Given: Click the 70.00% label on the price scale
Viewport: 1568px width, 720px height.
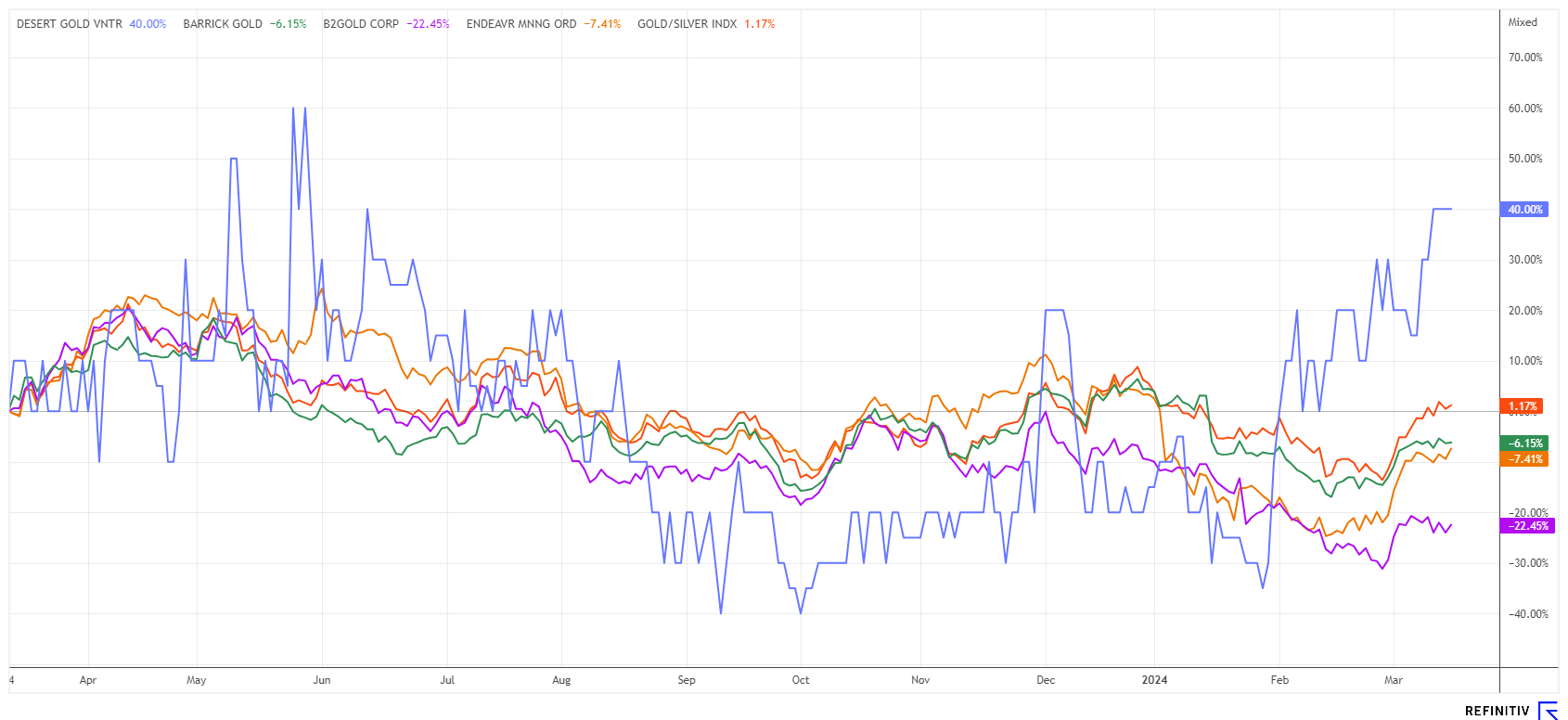Looking at the screenshot, I should click(x=1525, y=58).
